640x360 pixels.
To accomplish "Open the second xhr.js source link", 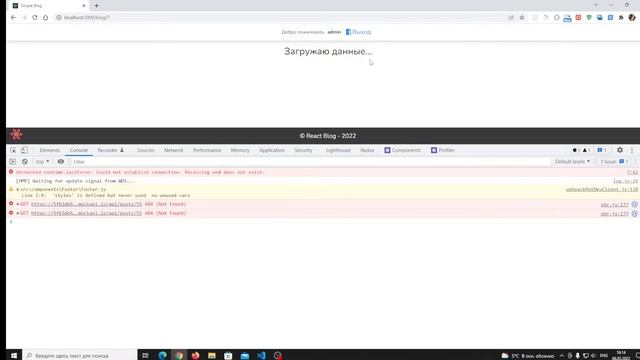I will 614,214.
